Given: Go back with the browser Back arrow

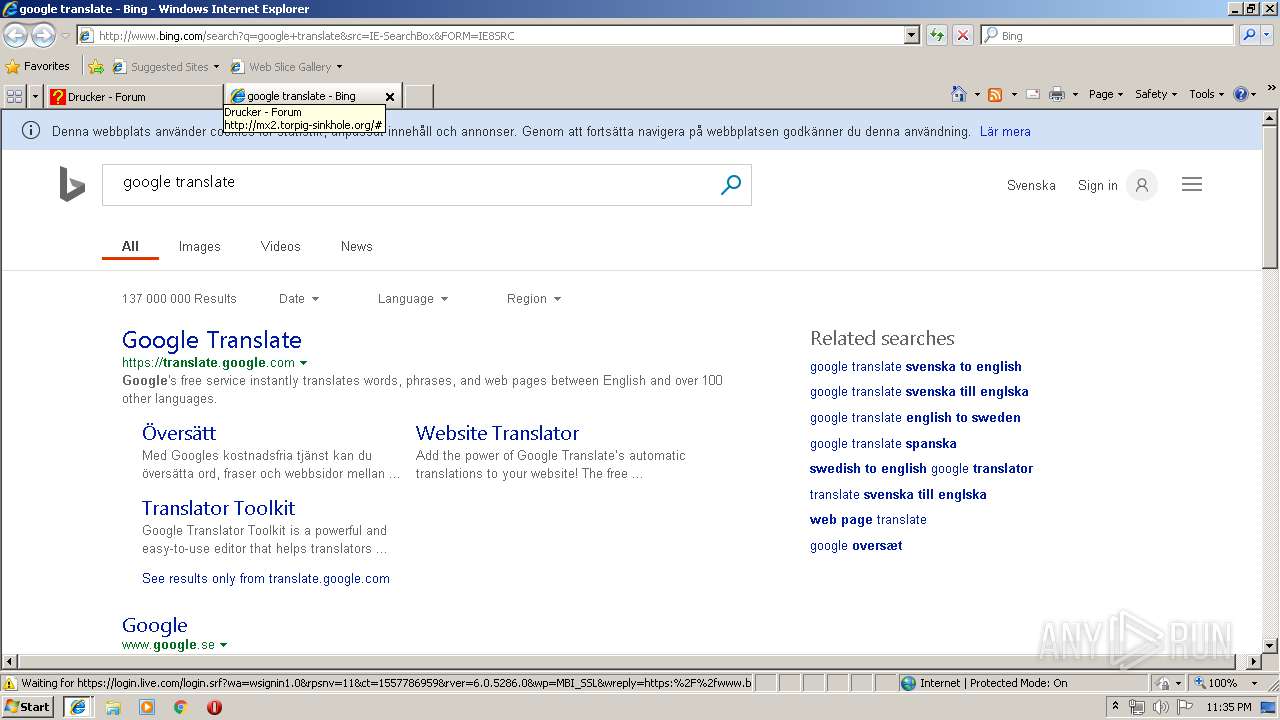Looking at the screenshot, I should (x=15, y=36).
